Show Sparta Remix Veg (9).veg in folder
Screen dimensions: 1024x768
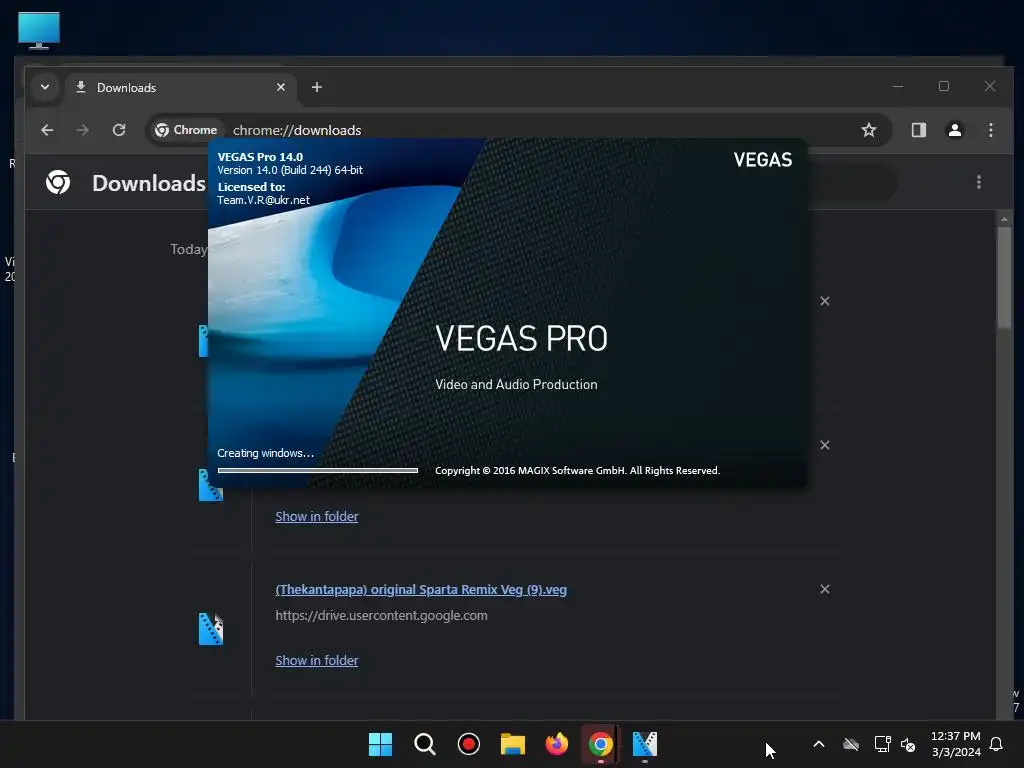[317, 660]
